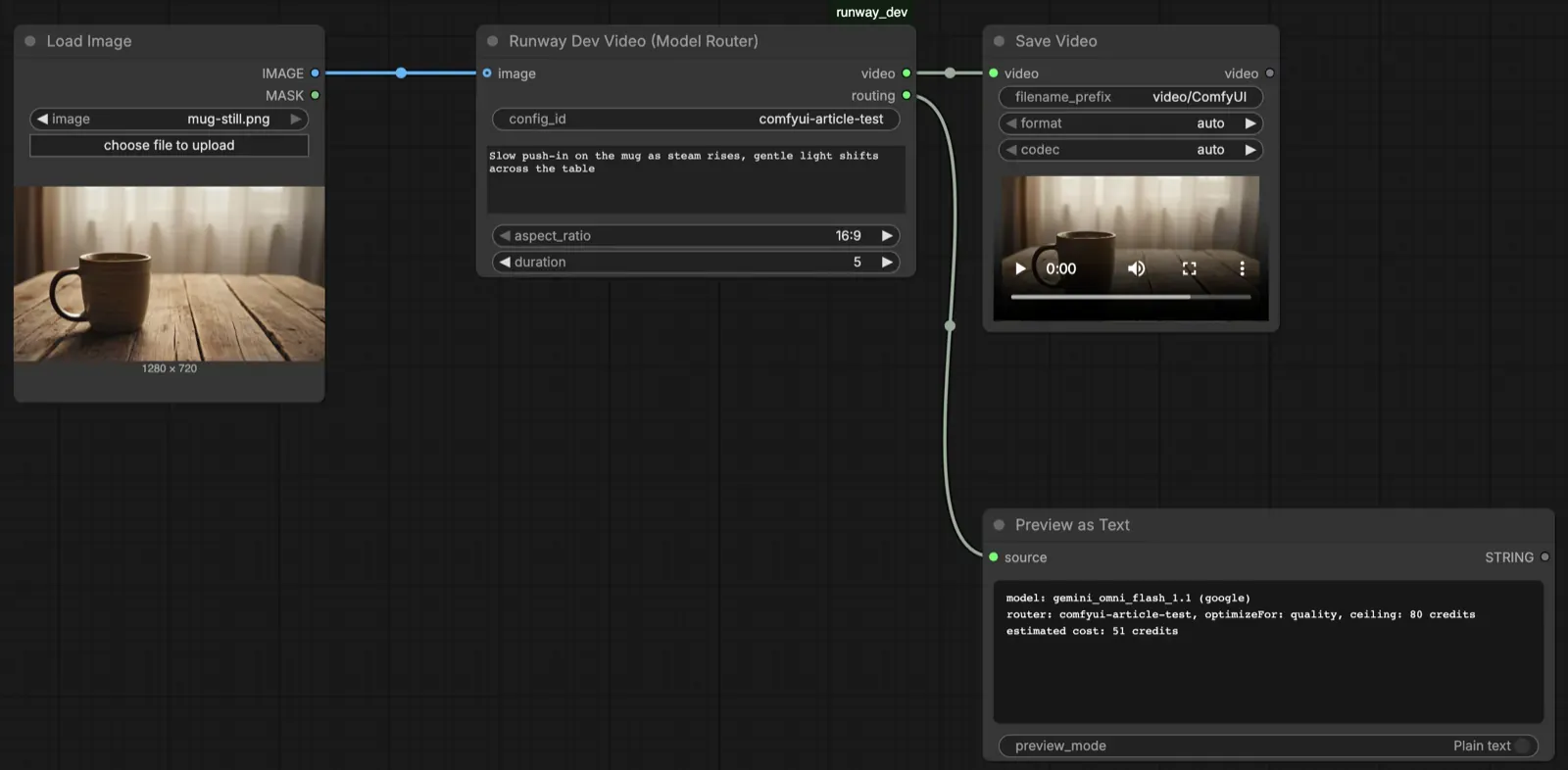Click the duration value field
This screenshot has width=1568, height=770.
tap(696, 263)
